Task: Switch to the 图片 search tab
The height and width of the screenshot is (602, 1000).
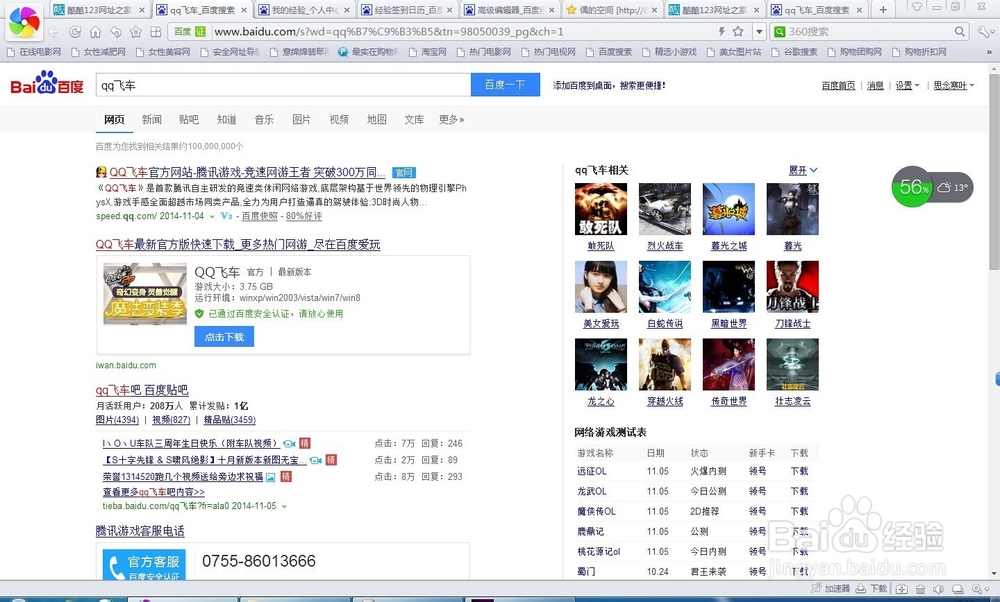Action: tap(301, 119)
